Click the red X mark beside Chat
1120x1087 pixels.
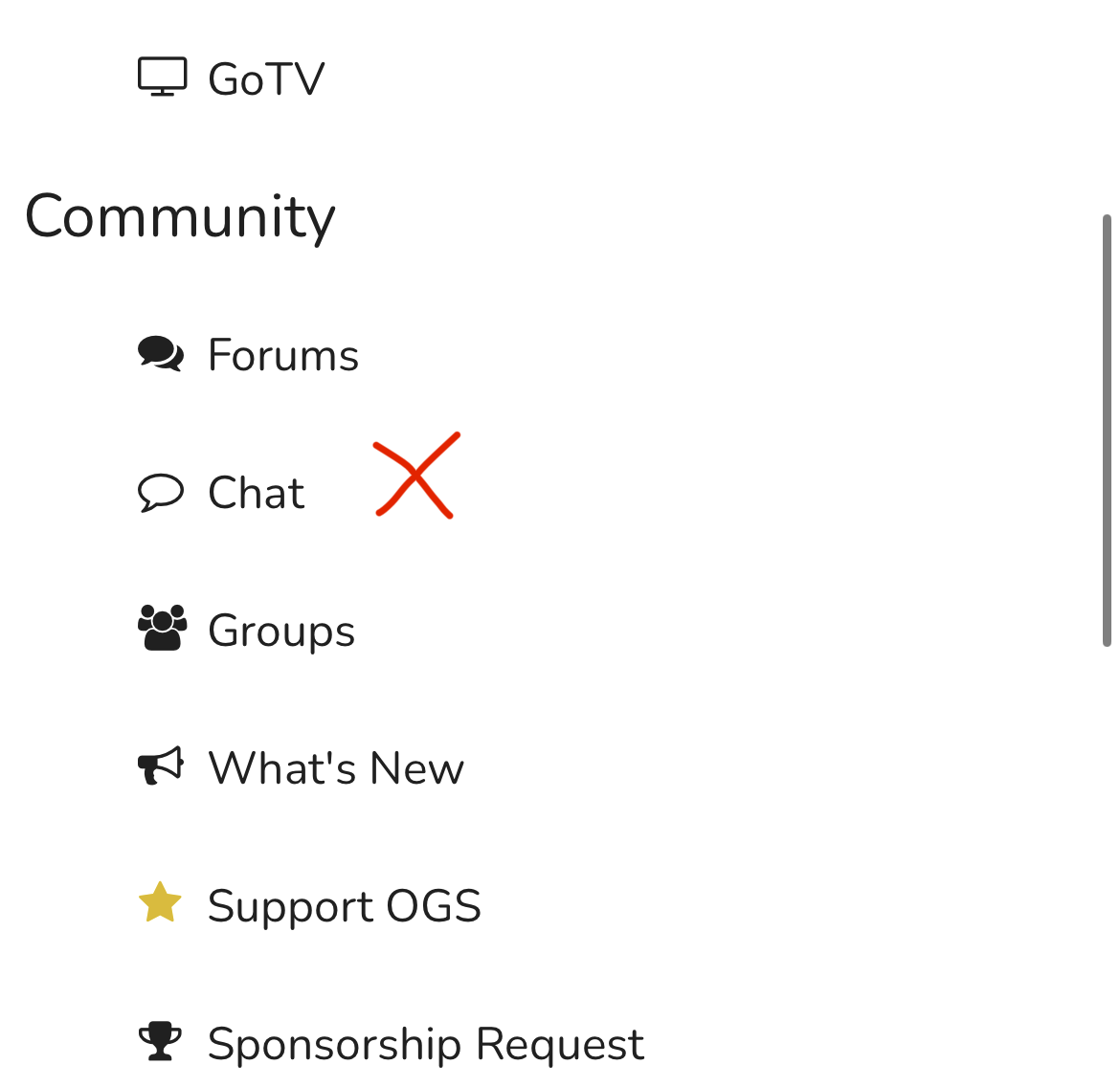point(416,476)
